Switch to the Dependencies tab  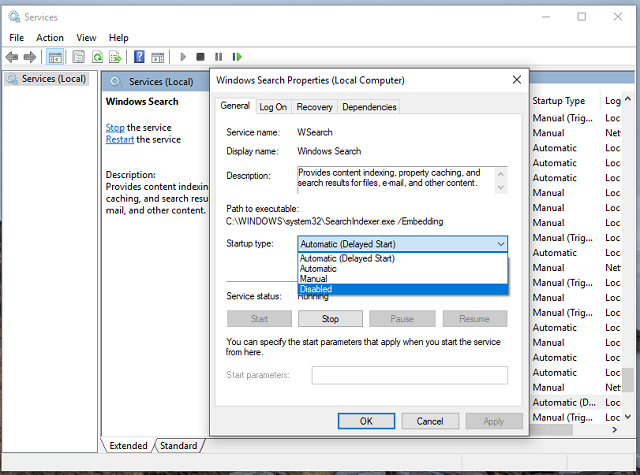click(369, 107)
